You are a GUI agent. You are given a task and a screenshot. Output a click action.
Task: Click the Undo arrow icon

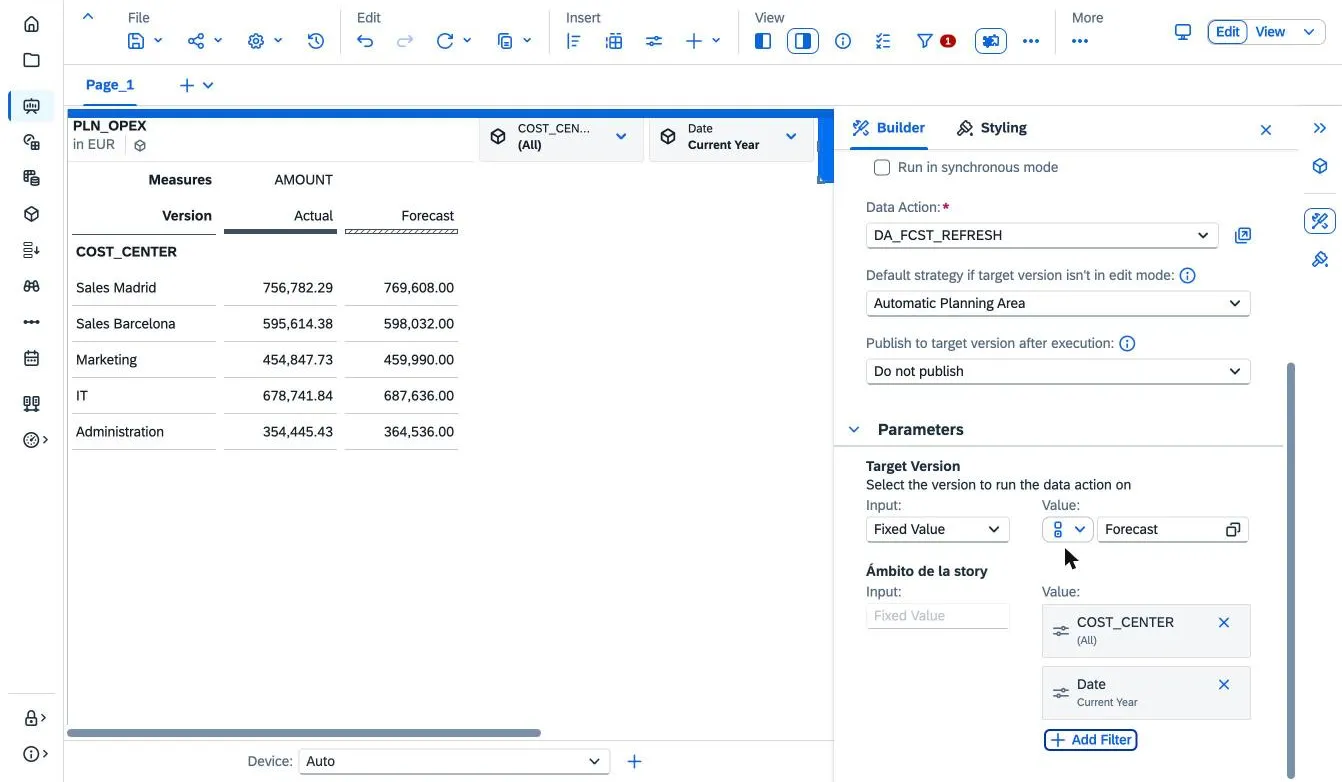click(366, 41)
